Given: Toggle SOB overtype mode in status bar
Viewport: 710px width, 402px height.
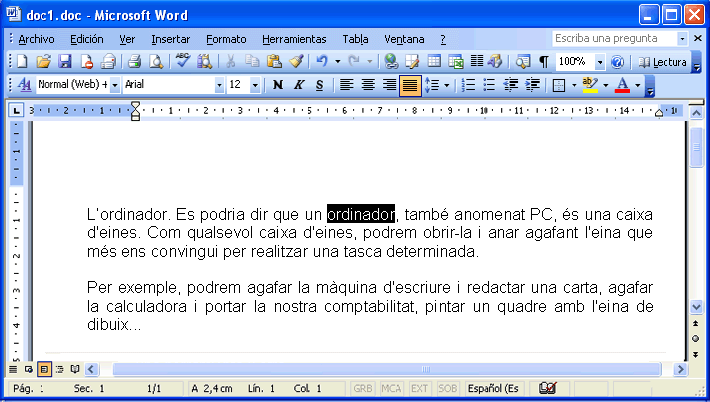Looking at the screenshot, I should [x=447, y=388].
